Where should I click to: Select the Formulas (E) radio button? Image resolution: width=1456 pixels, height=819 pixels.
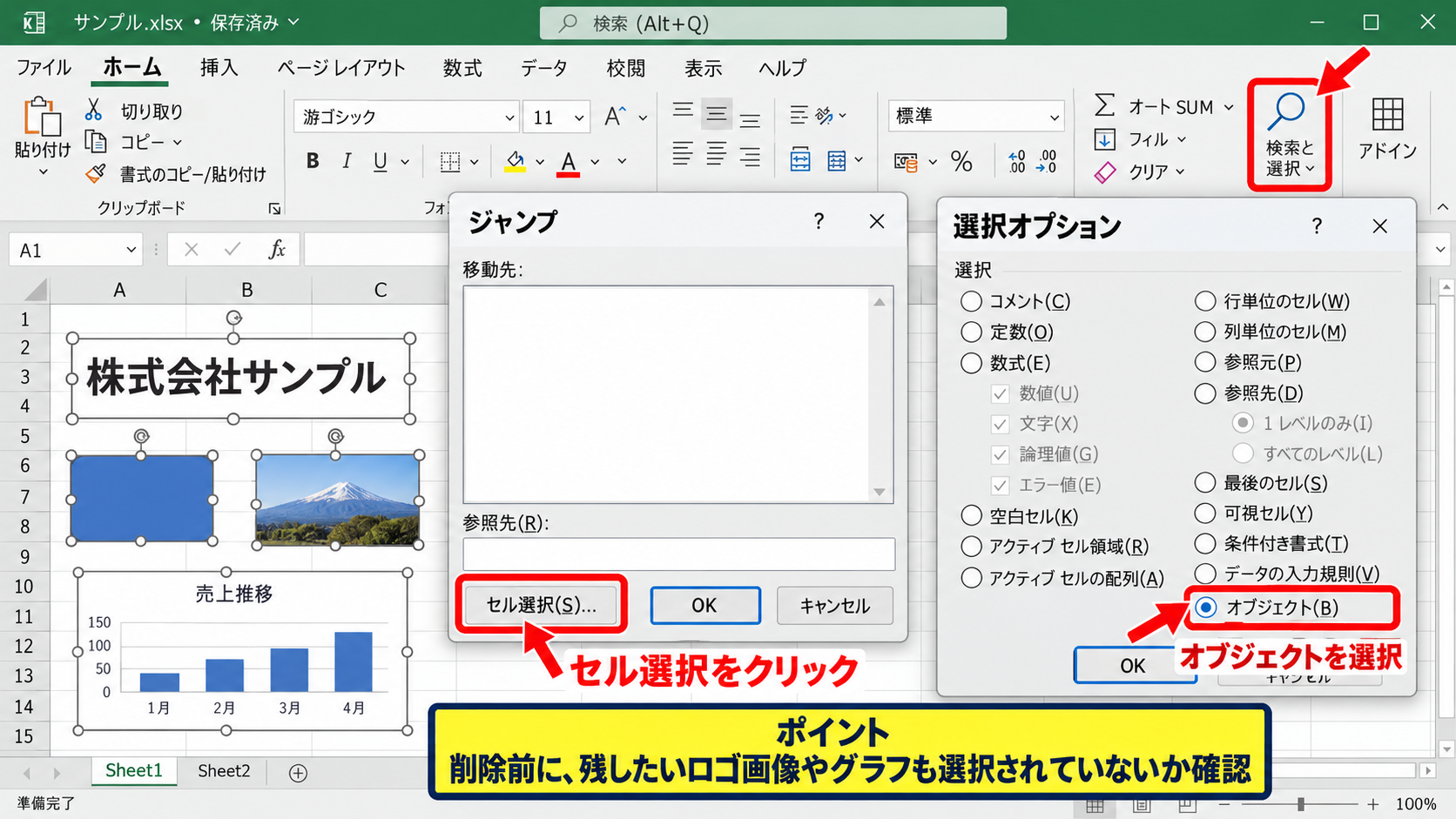(971, 363)
